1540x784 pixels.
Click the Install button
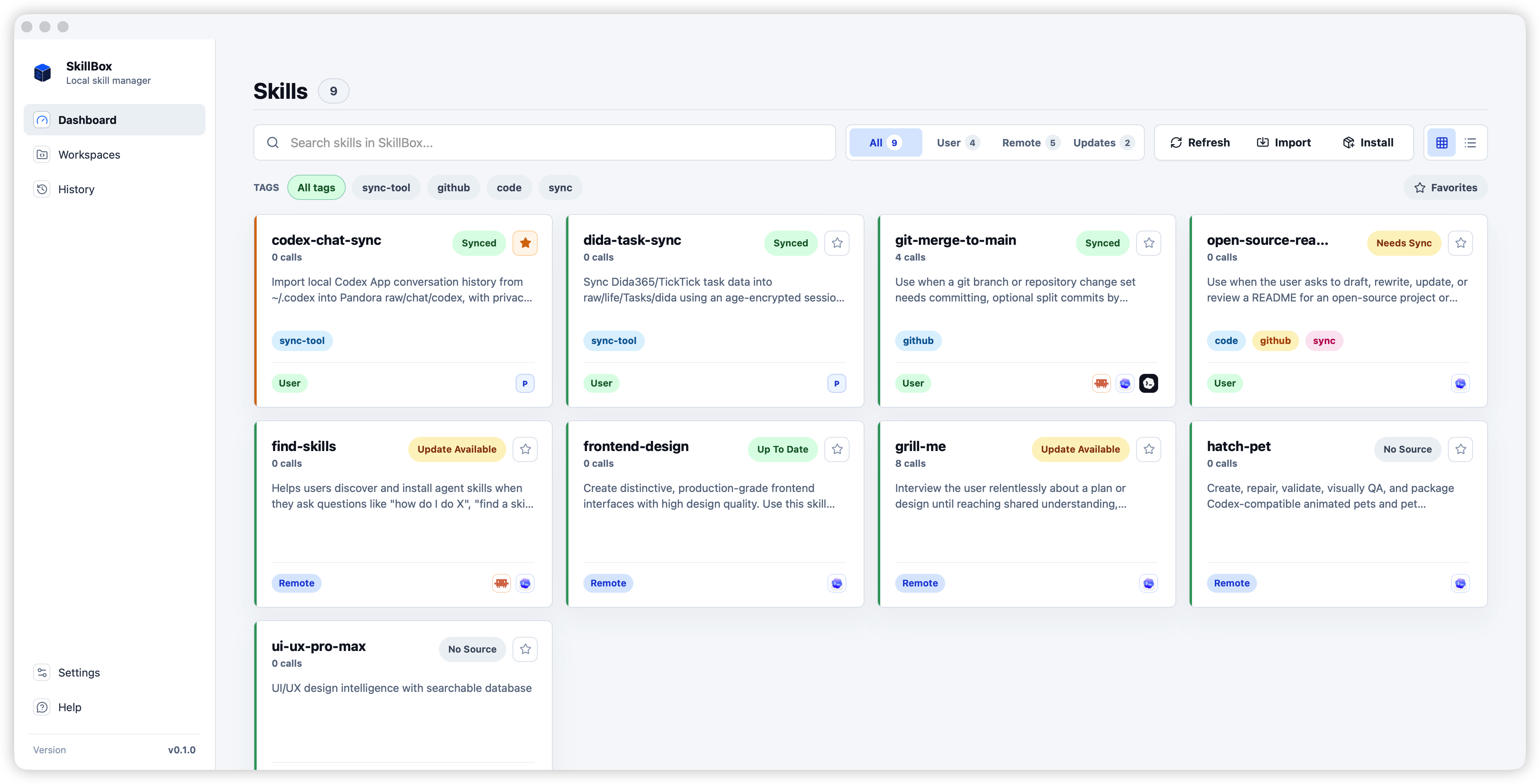1368,143
